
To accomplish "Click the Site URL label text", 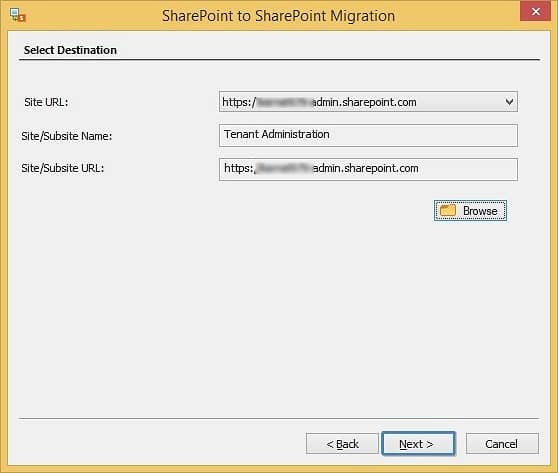I will click(46, 103).
